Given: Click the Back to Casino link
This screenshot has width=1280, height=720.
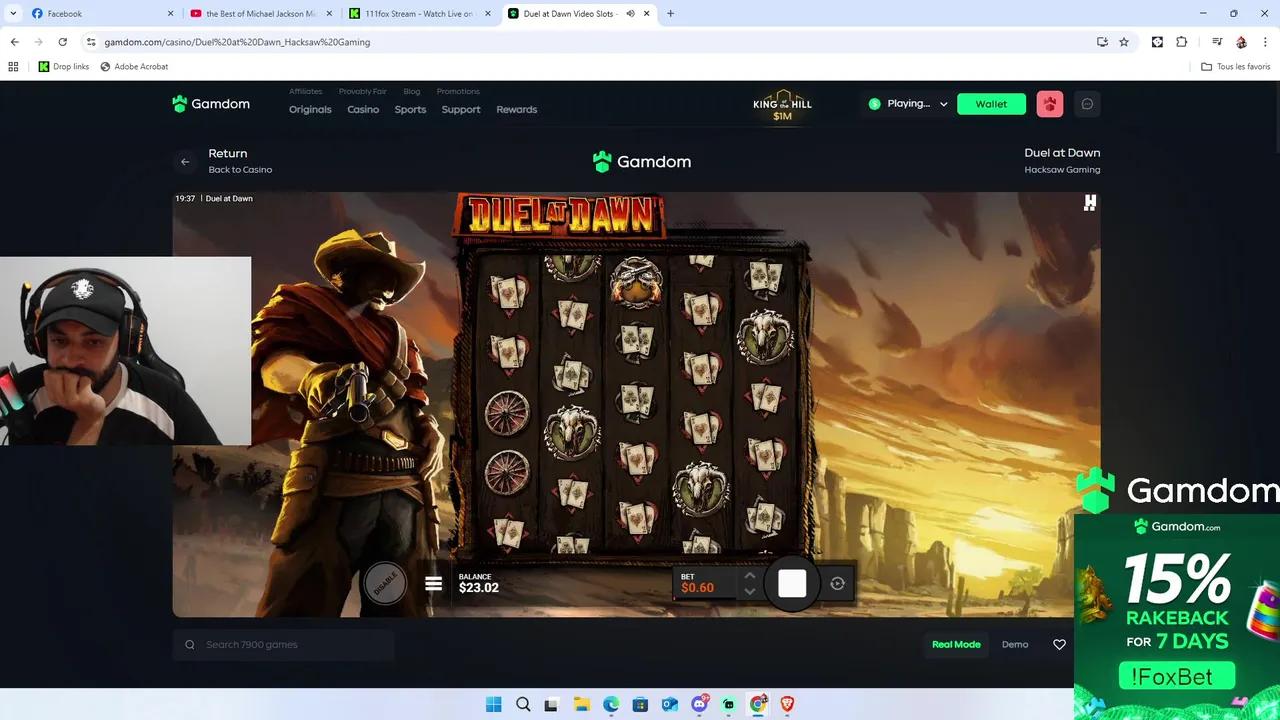Looking at the screenshot, I should coord(240,170).
